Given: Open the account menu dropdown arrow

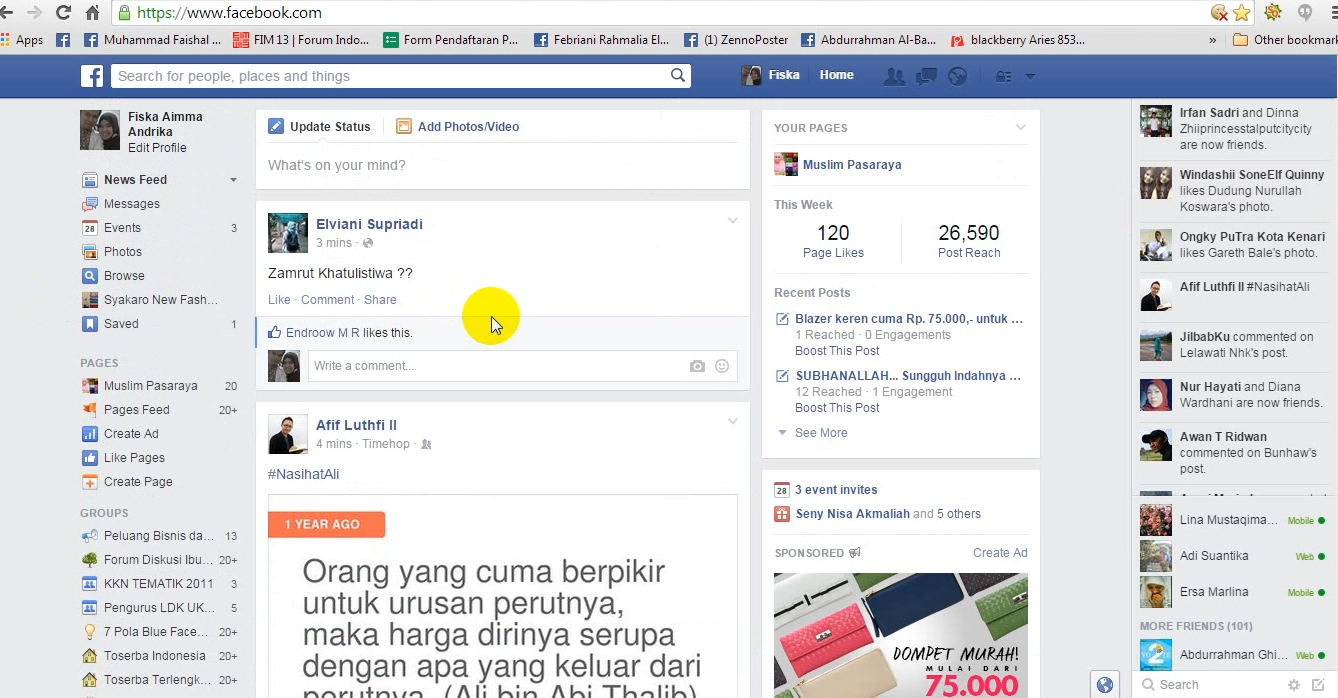Looking at the screenshot, I should 1030,76.
